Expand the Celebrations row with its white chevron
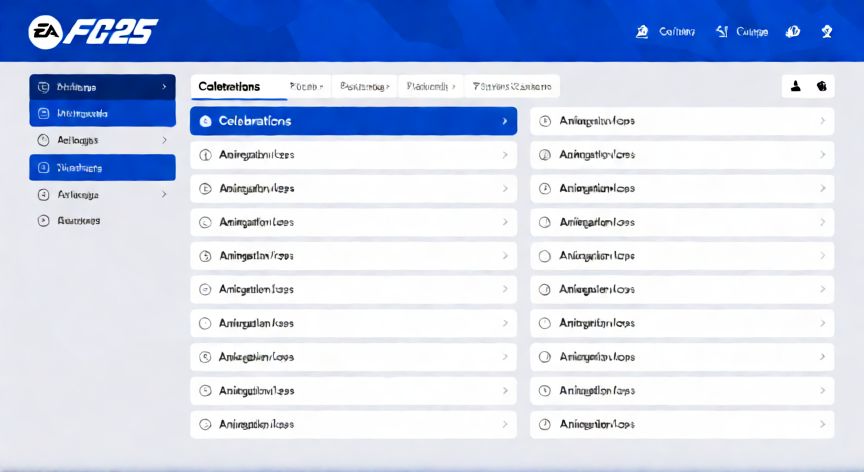 point(505,121)
